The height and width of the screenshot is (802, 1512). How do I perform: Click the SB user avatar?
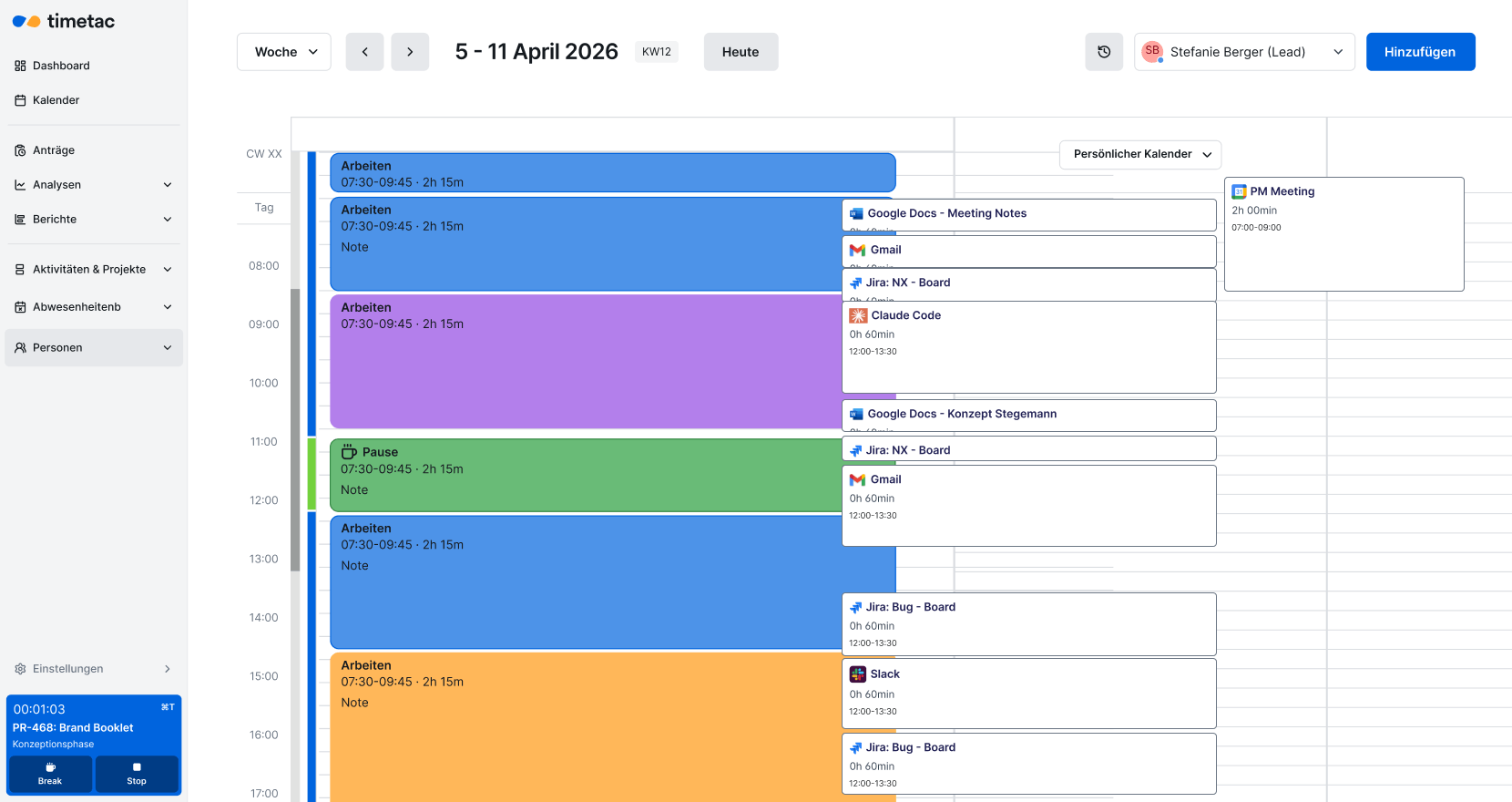pos(1152,51)
